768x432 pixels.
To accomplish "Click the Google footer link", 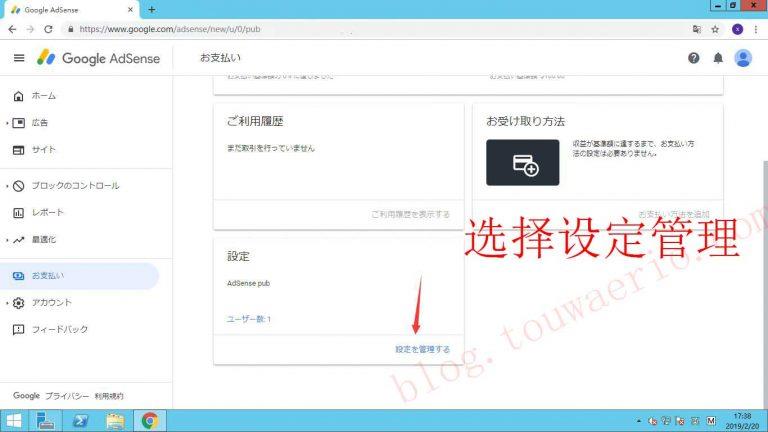I will tap(26, 395).
